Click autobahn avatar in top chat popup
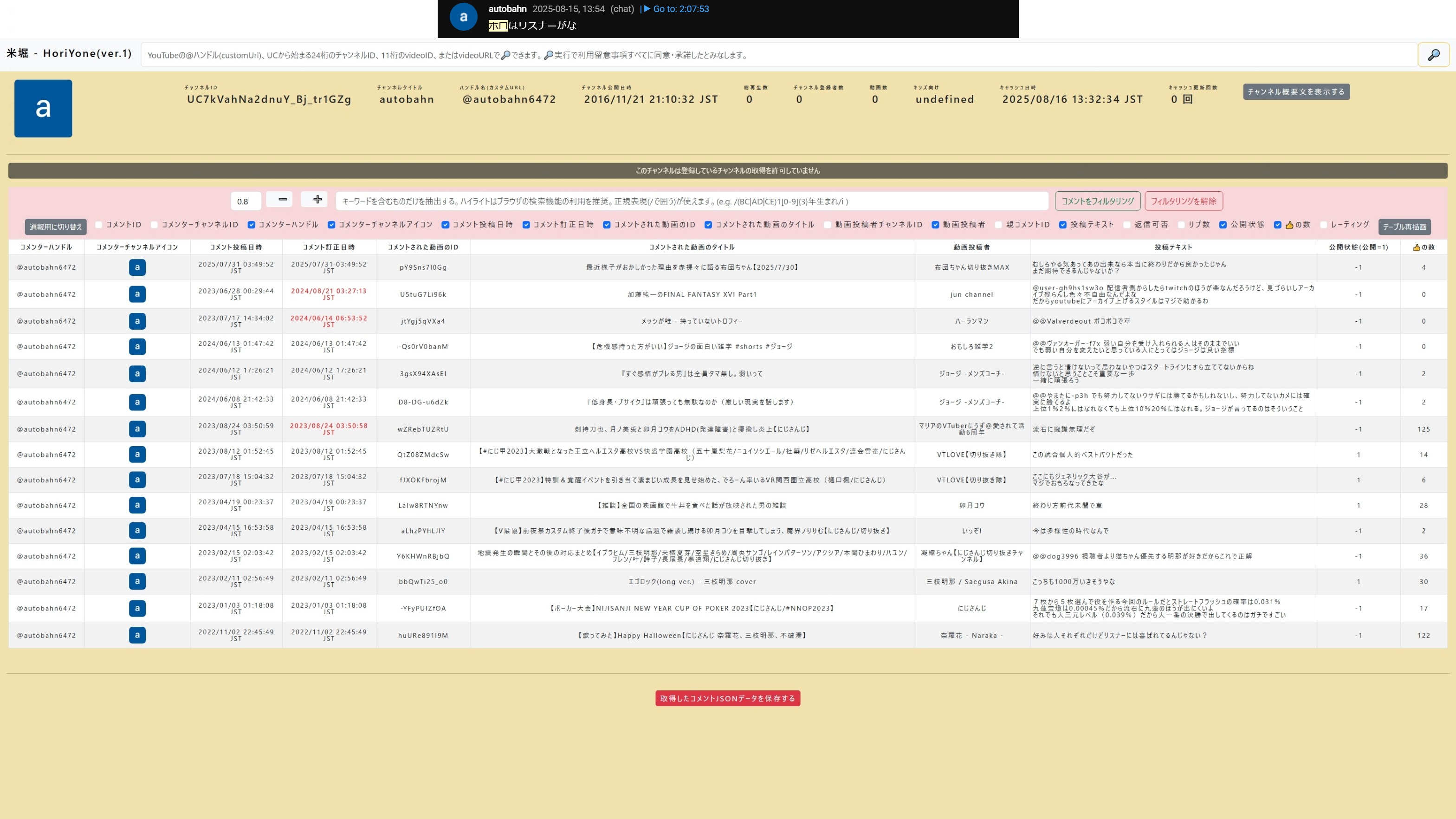 [x=463, y=17]
